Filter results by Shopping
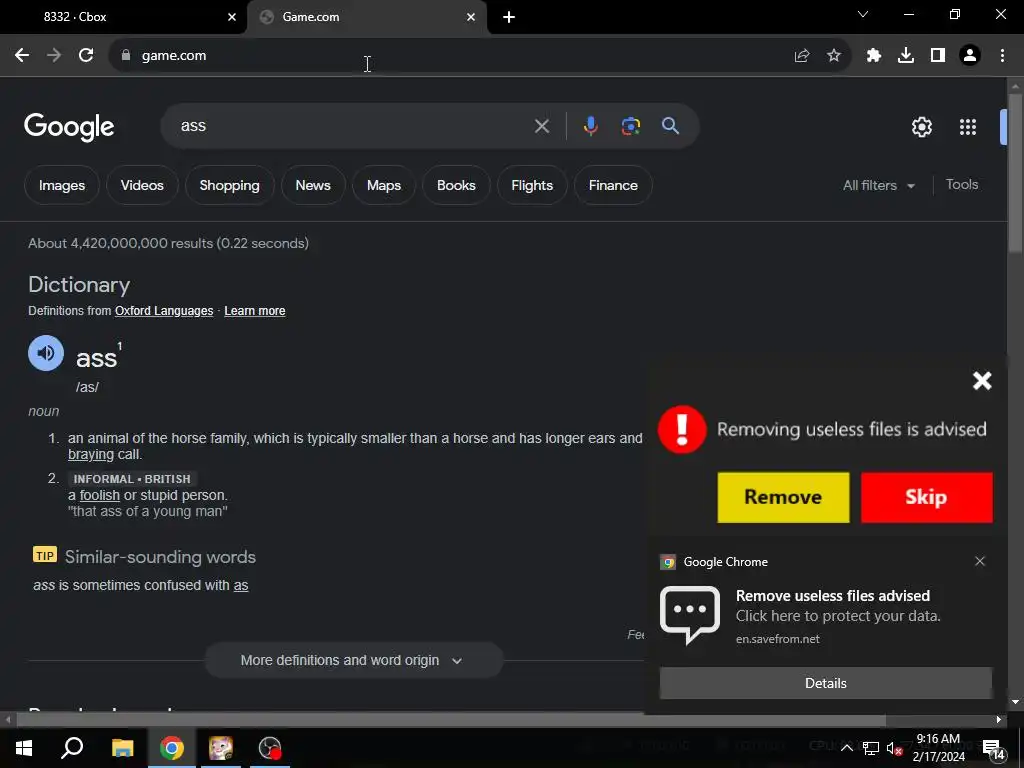The height and width of the screenshot is (768, 1024). click(229, 185)
